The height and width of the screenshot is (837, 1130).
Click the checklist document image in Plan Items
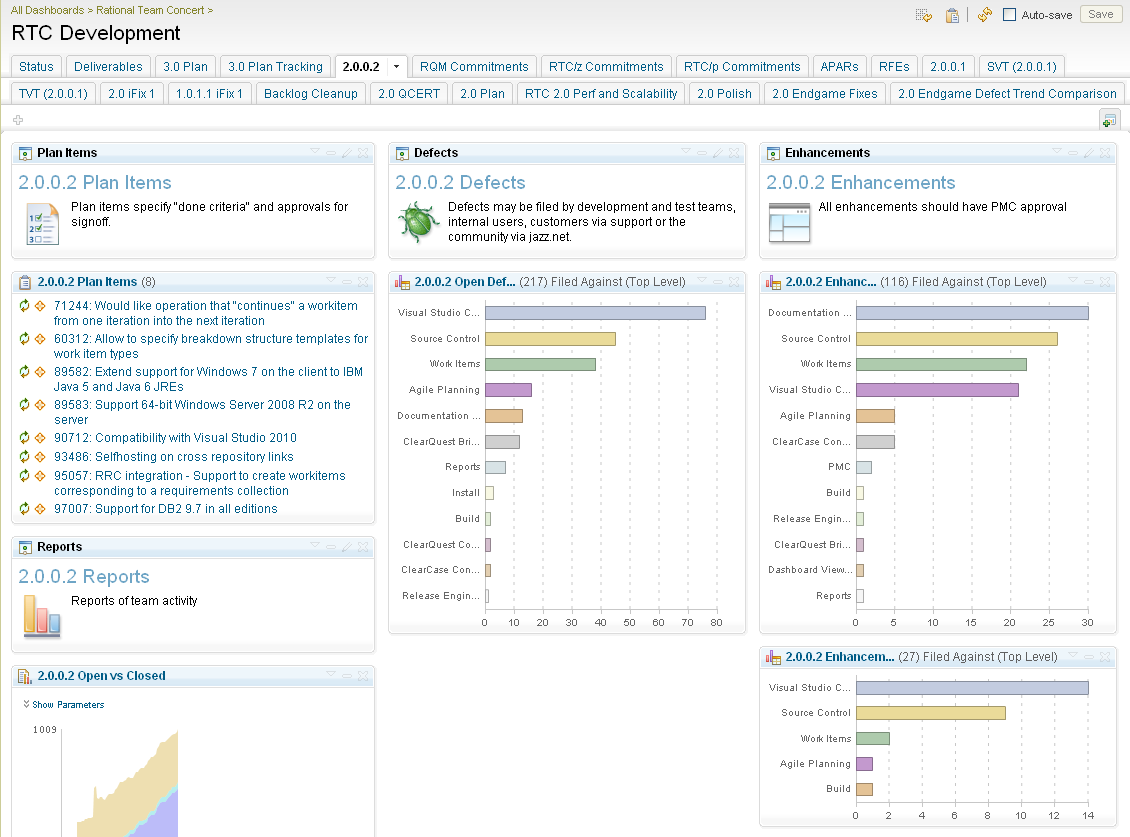[x=43, y=224]
